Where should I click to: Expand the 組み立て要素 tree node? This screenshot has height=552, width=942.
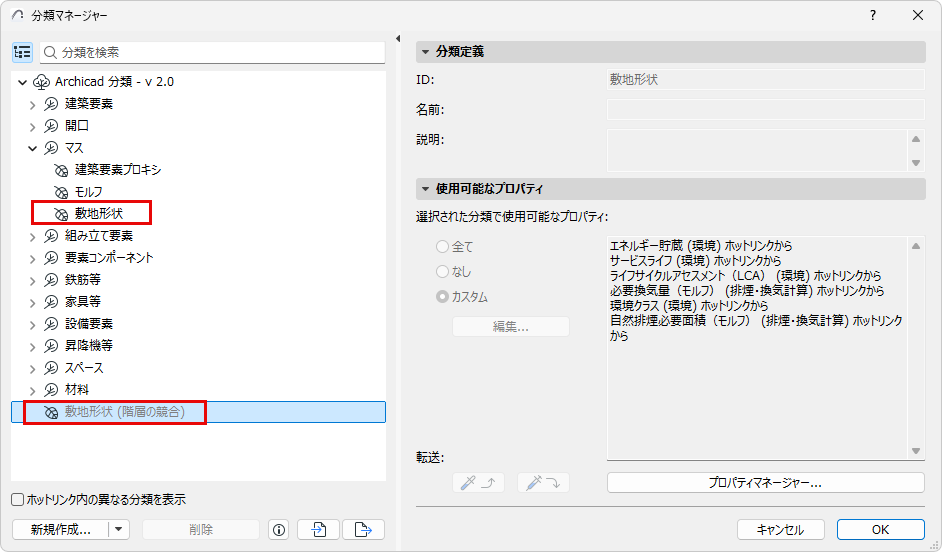pyautogui.click(x=33, y=237)
